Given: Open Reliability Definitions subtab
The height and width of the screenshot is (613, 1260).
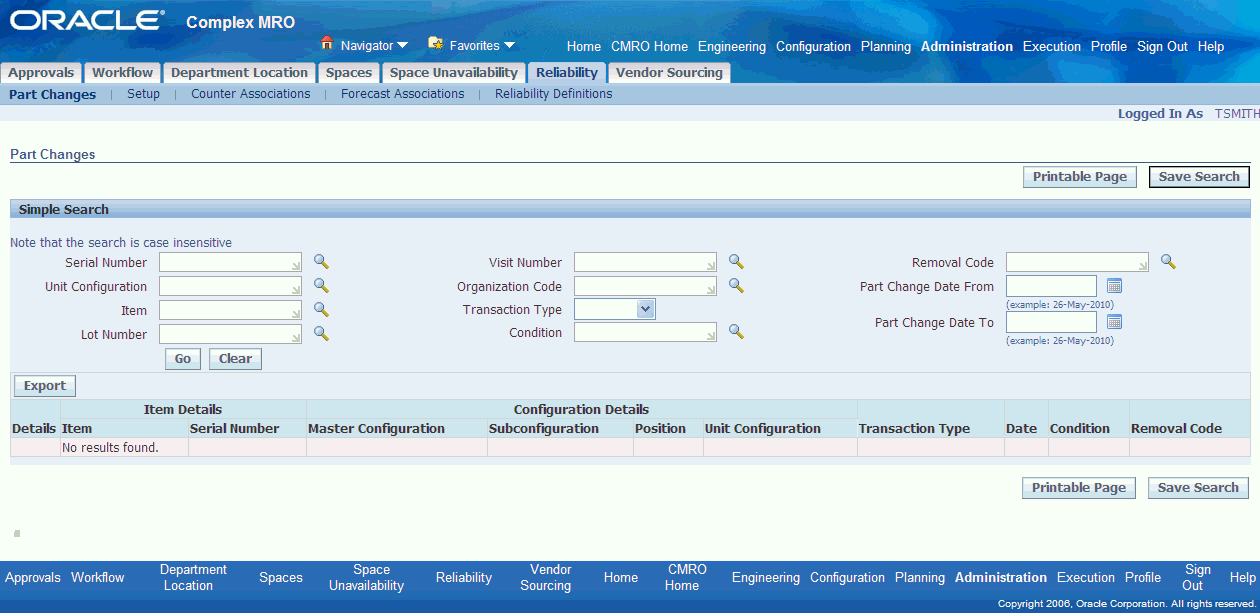Looking at the screenshot, I should pos(554,94).
